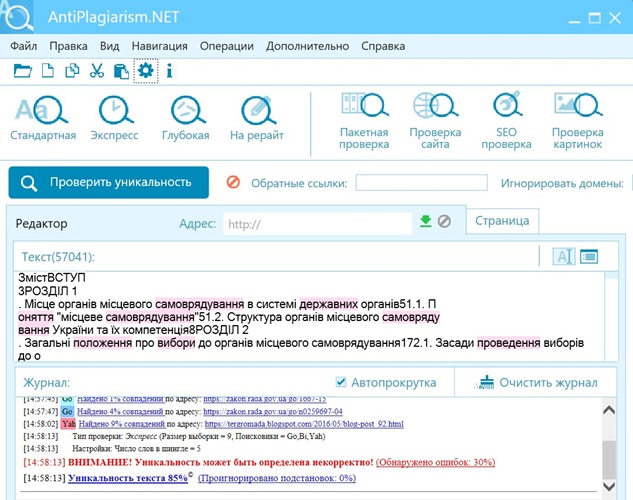The height and width of the screenshot is (500, 633).
Task: Start На рерайт check mode
Action: point(257,117)
